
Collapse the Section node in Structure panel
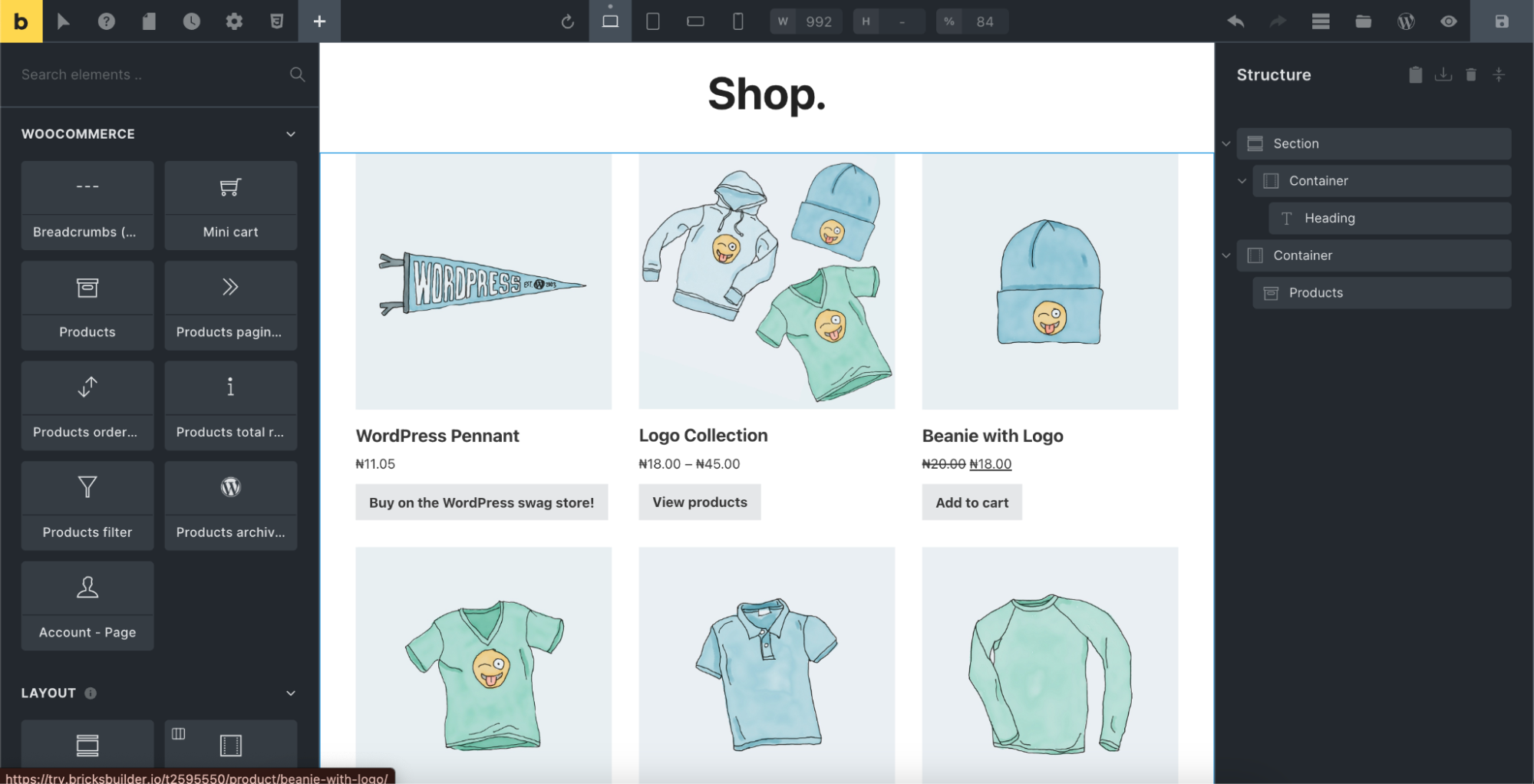click(1226, 143)
